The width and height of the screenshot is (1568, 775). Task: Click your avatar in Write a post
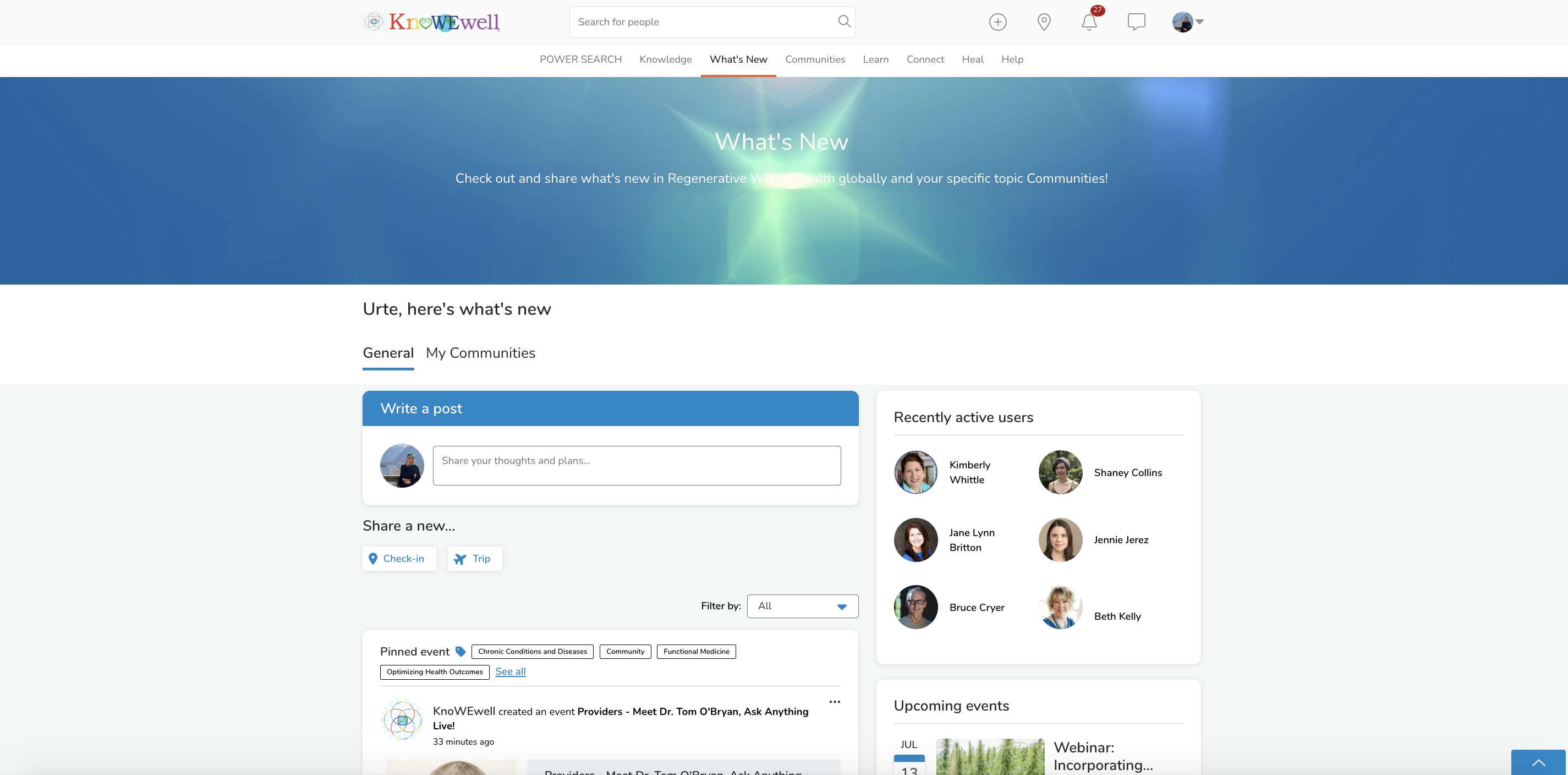(x=402, y=465)
